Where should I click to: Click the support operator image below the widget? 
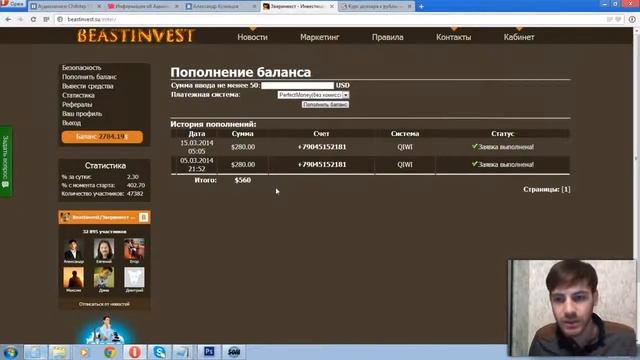coord(105,331)
